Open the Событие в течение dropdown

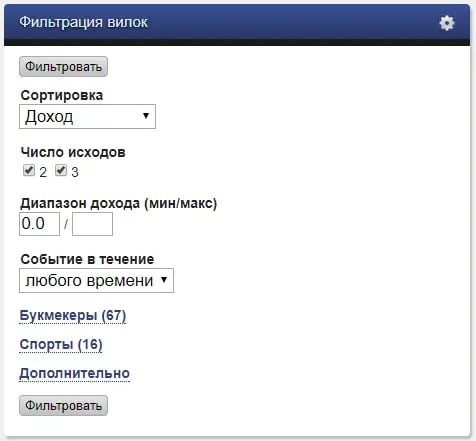click(96, 281)
